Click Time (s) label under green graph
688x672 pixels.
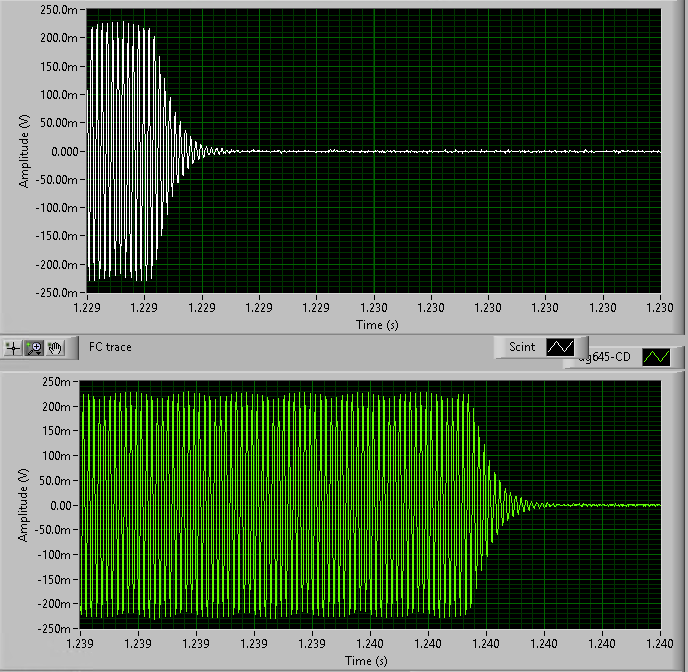coord(366,661)
